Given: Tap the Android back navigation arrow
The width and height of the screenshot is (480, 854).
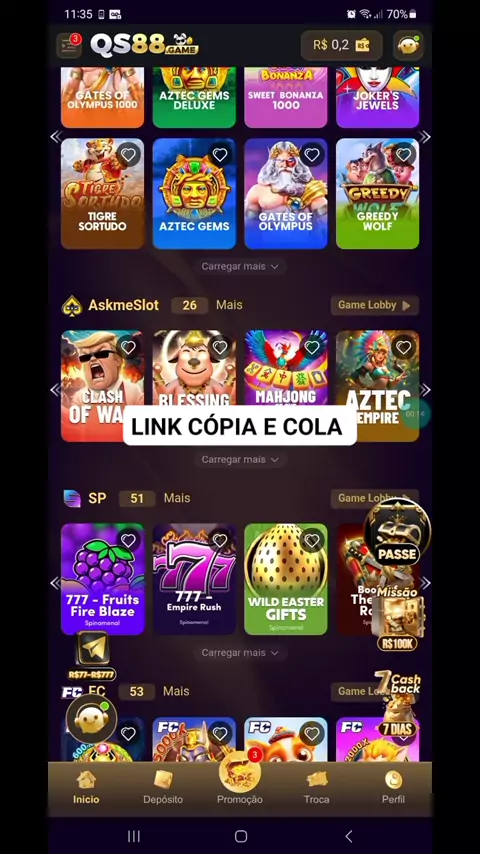Looking at the screenshot, I should coord(349,836).
